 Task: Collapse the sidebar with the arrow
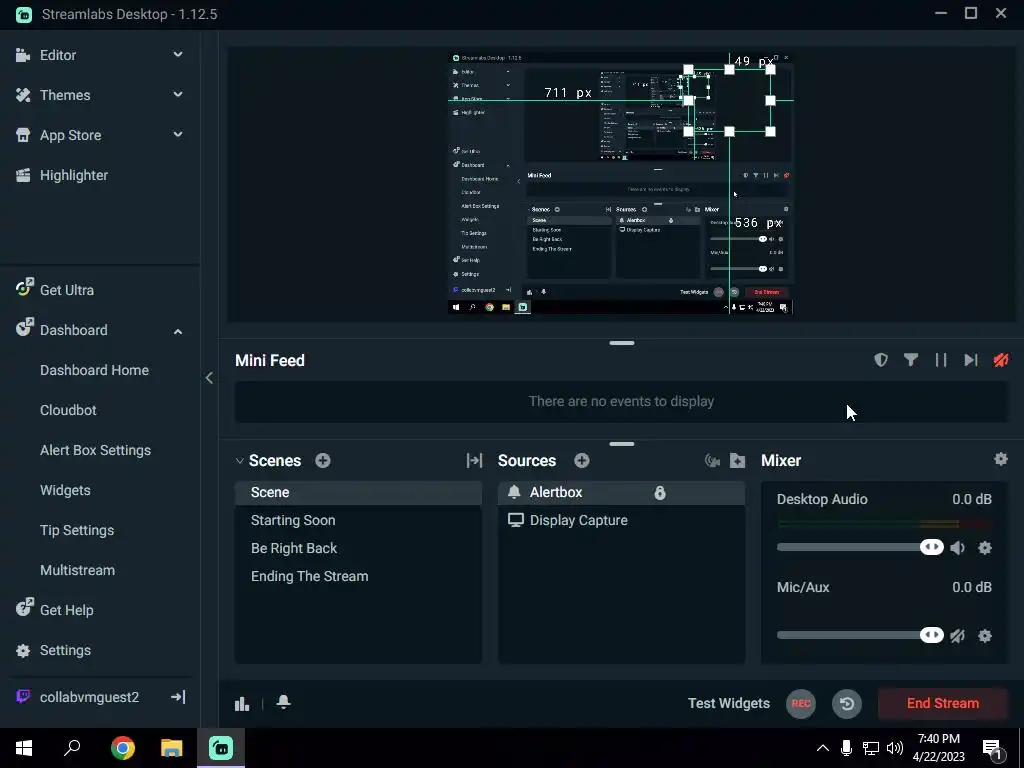click(x=209, y=377)
